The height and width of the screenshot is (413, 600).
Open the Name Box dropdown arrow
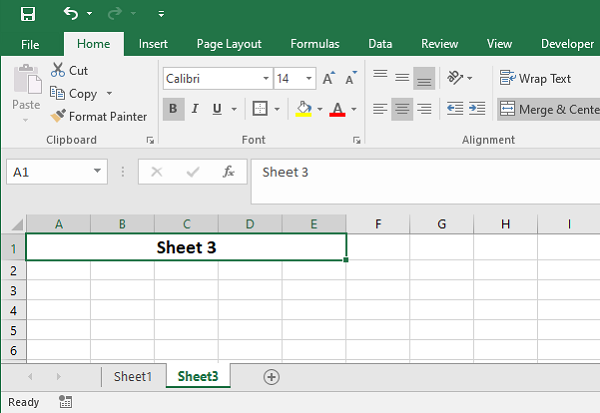pyautogui.click(x=97, y=172)
